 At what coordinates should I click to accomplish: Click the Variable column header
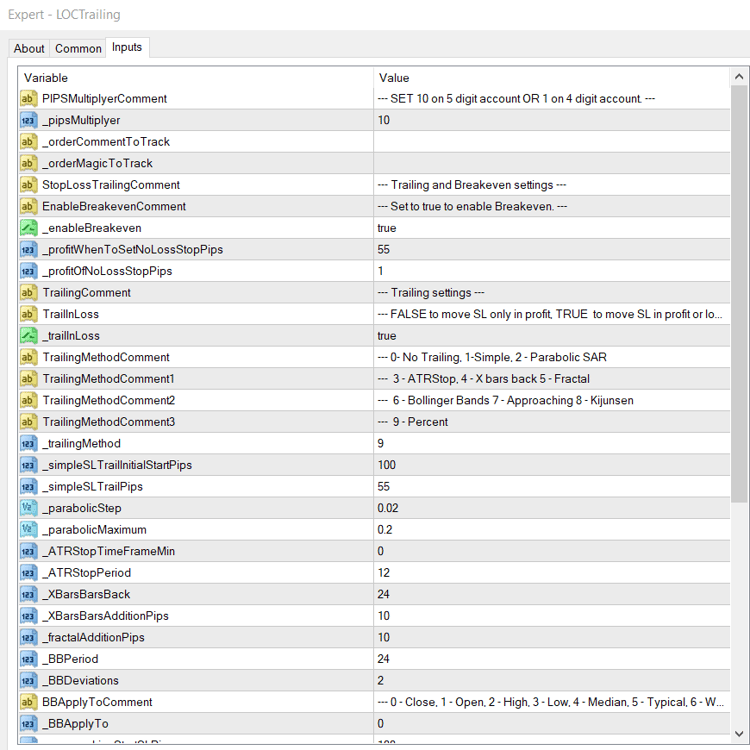196,77
